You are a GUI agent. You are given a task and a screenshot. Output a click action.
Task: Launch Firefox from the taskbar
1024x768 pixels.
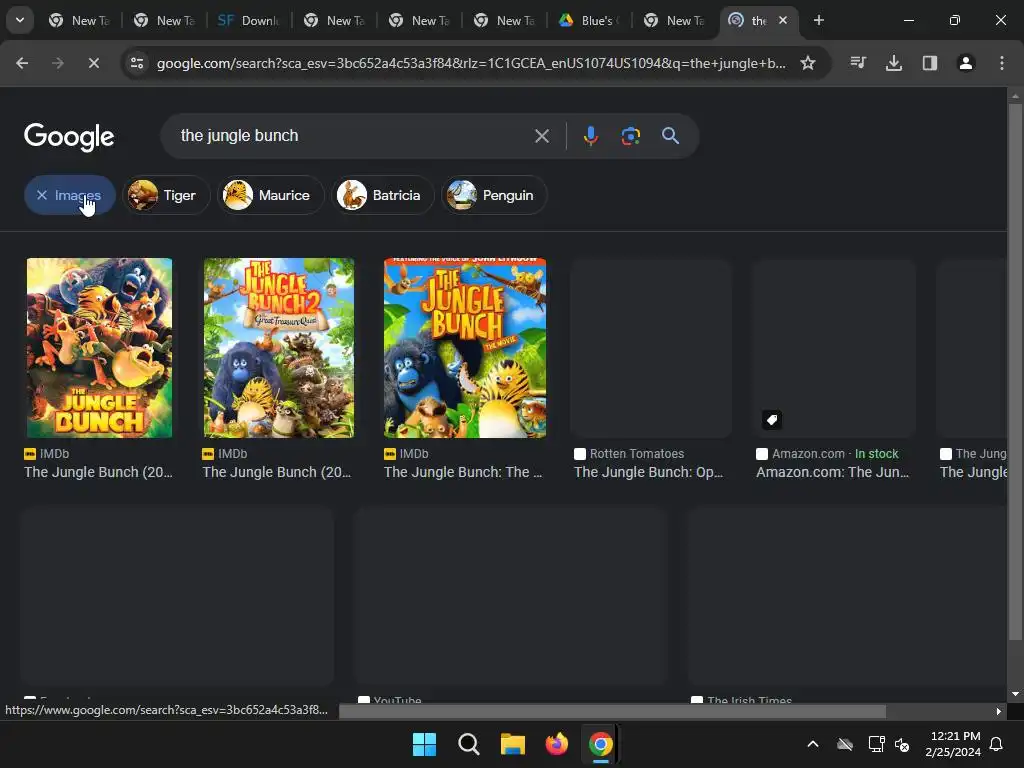[x=556, y=744]
